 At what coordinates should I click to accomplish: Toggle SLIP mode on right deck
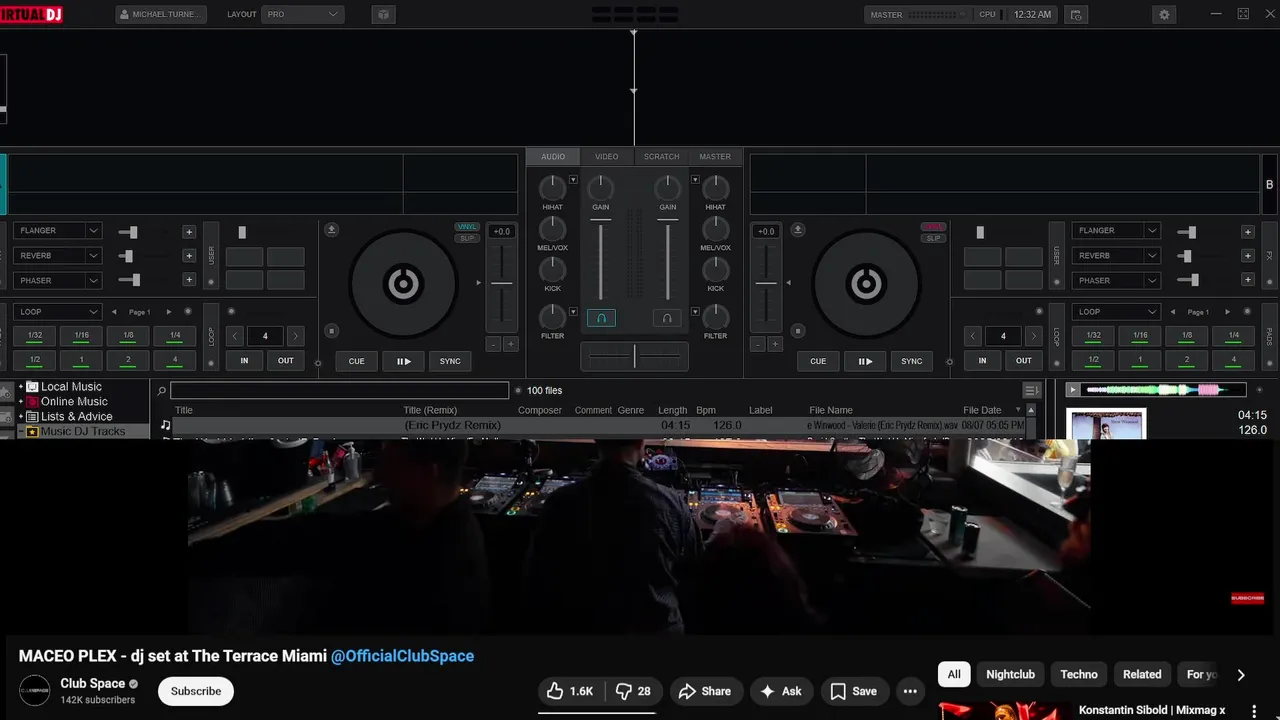click(933, 238)
